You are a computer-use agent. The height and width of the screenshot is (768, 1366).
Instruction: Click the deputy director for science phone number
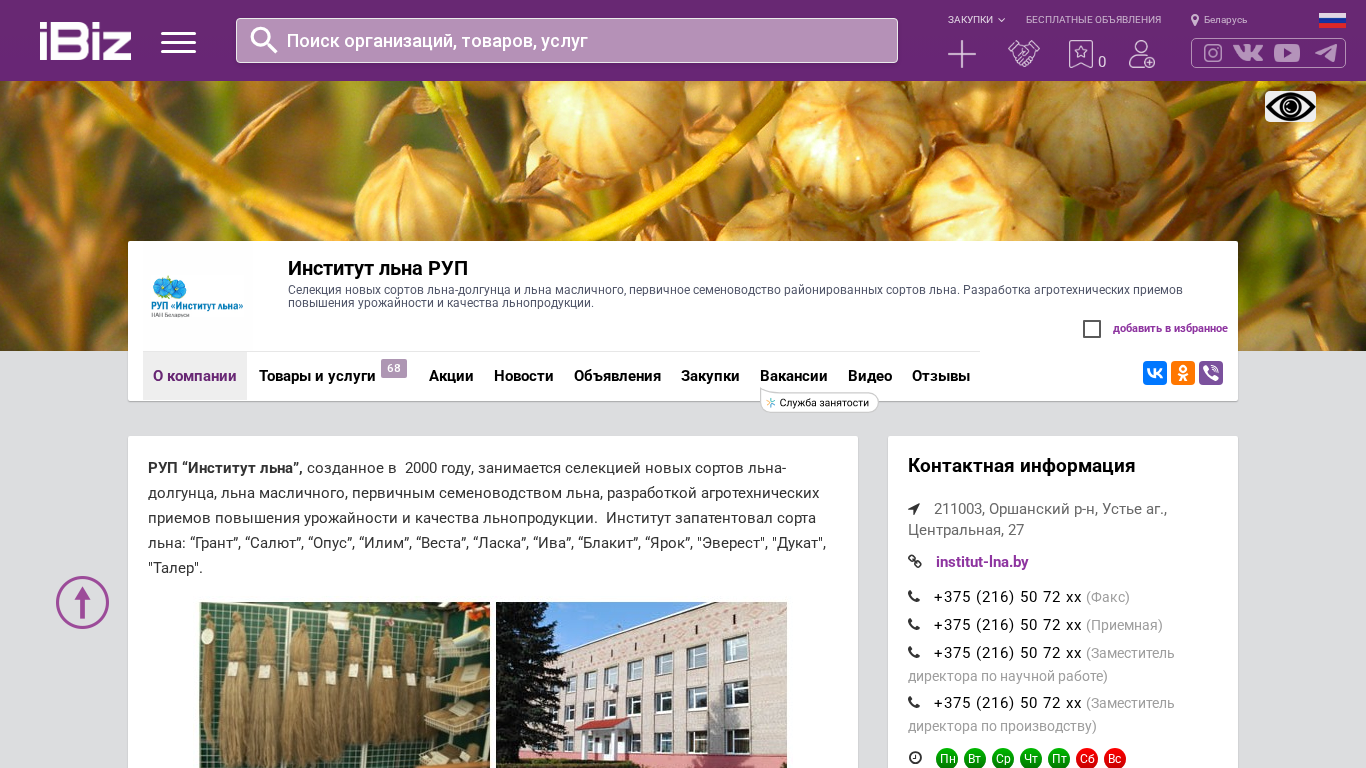tap(1008, 653)
